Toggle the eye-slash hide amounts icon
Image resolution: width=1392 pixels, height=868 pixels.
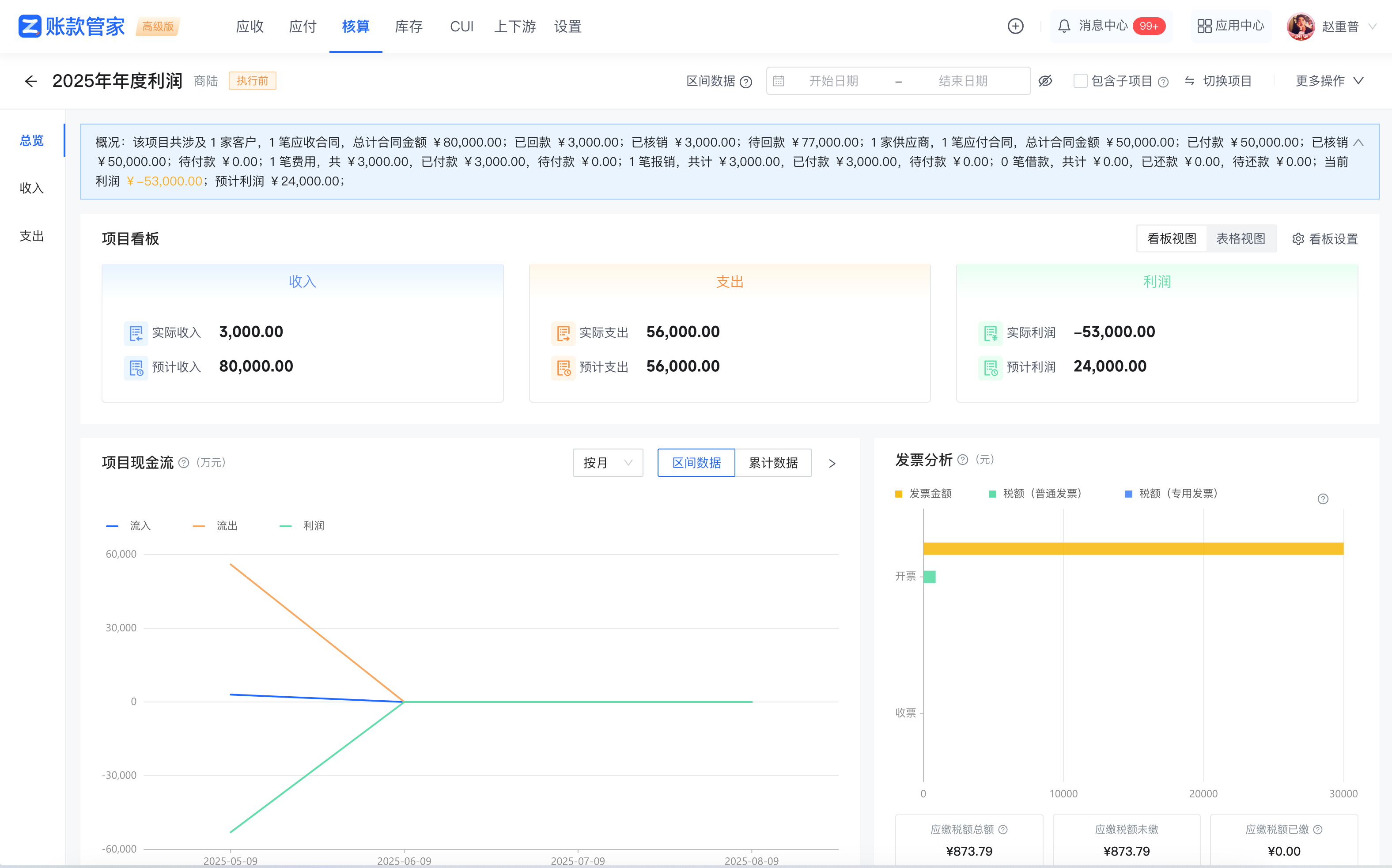point(1045,81)
